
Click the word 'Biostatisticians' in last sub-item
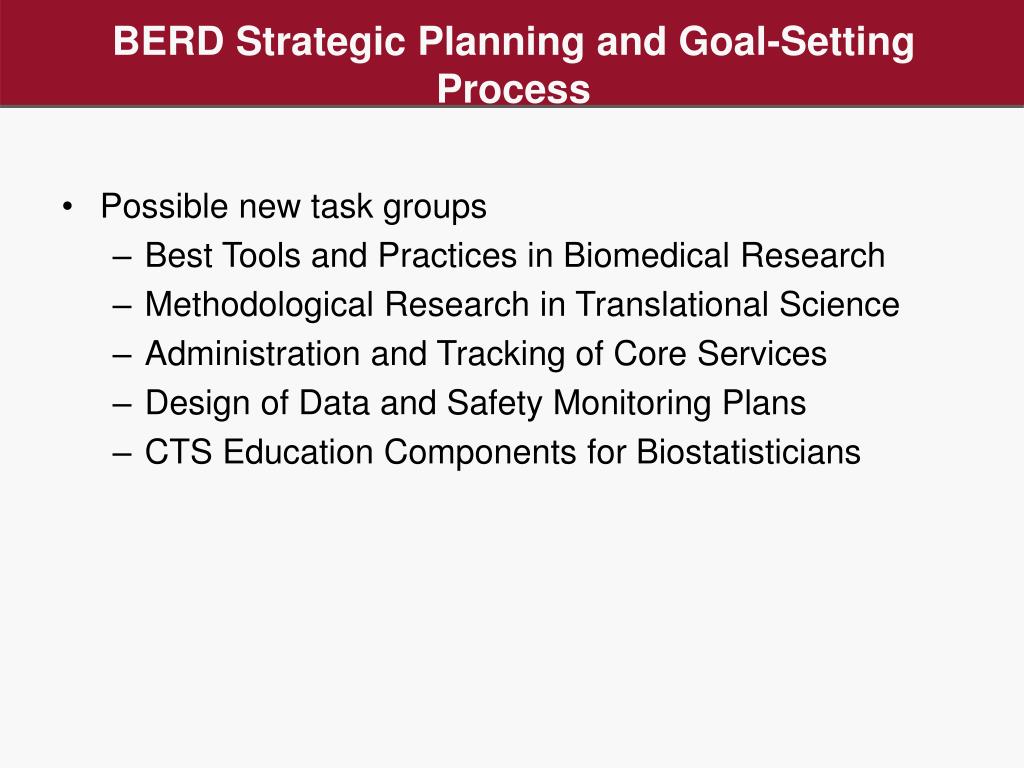tap(748, 452)
